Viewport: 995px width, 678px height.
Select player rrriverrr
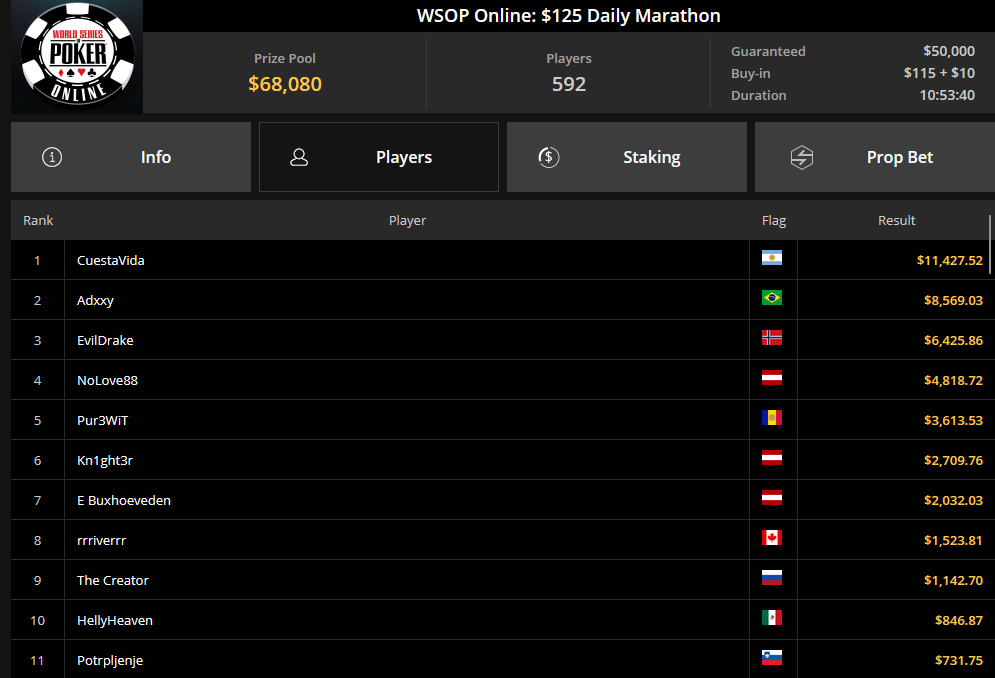coord(102,540)
